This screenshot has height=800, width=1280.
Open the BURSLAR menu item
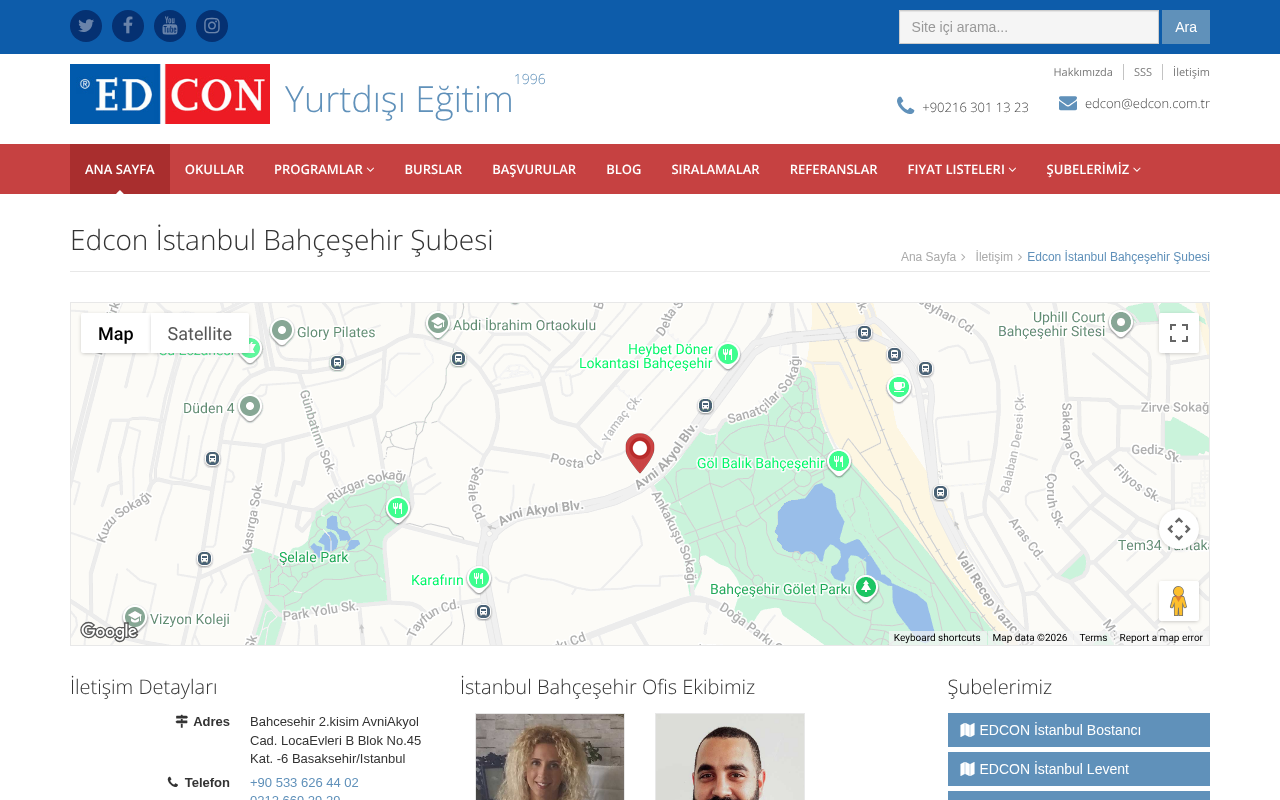tap(433, 169)
